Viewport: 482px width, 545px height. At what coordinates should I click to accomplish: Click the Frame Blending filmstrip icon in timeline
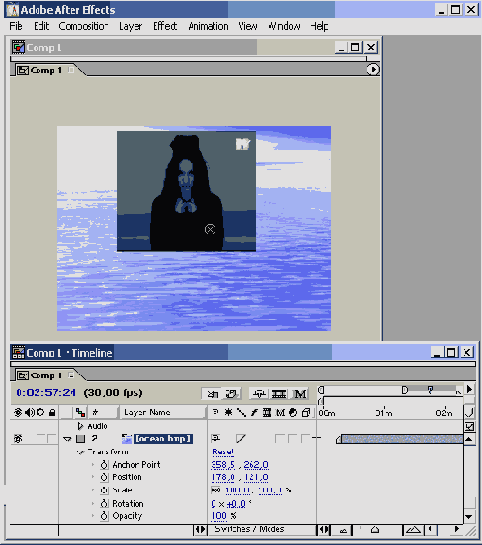pyautogui.click(x=279, y=394)
